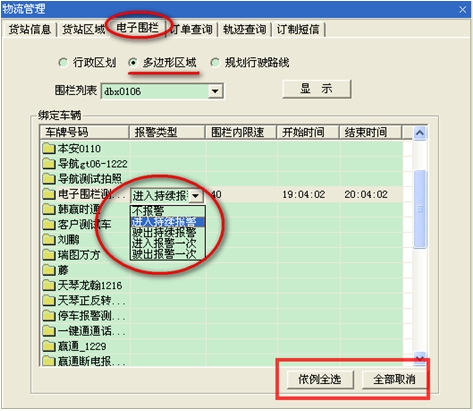Click folder icon for 瑞图万方
Image resolution: width=473 pixels, height=411 pixels.
49,255
